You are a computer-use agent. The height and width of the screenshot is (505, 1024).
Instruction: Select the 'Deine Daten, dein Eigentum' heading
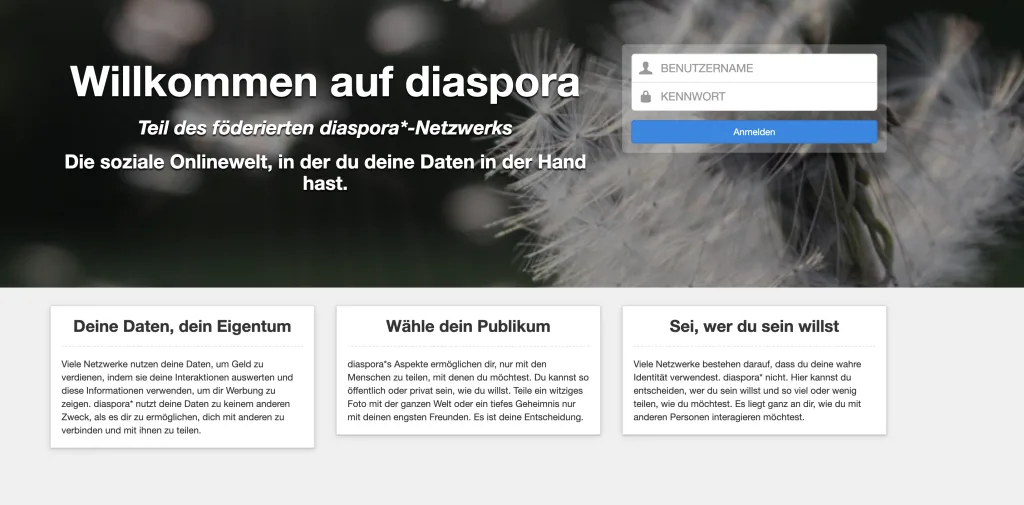pos(182,327)
